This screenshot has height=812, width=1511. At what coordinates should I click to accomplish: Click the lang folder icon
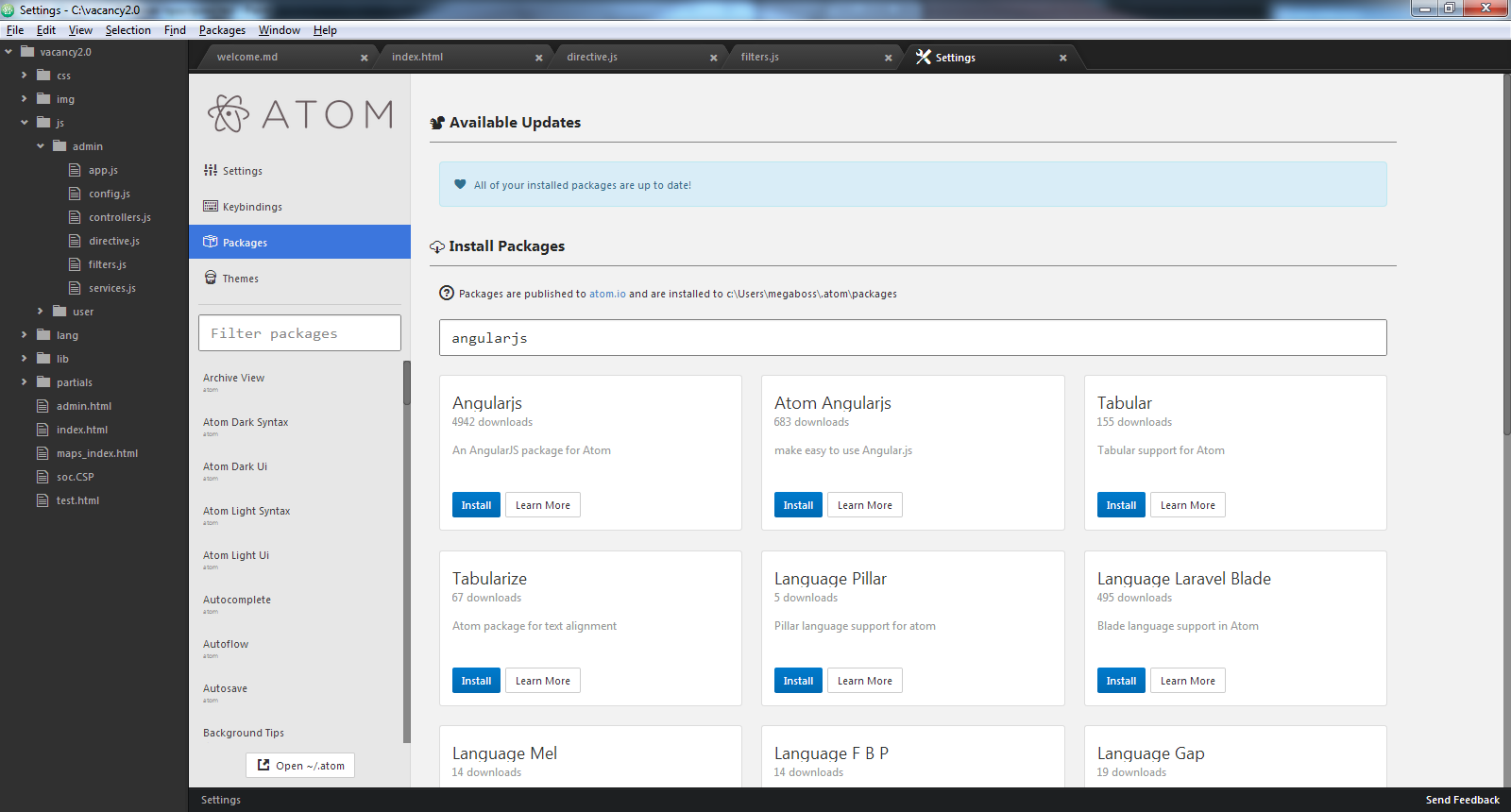[43, 334]
